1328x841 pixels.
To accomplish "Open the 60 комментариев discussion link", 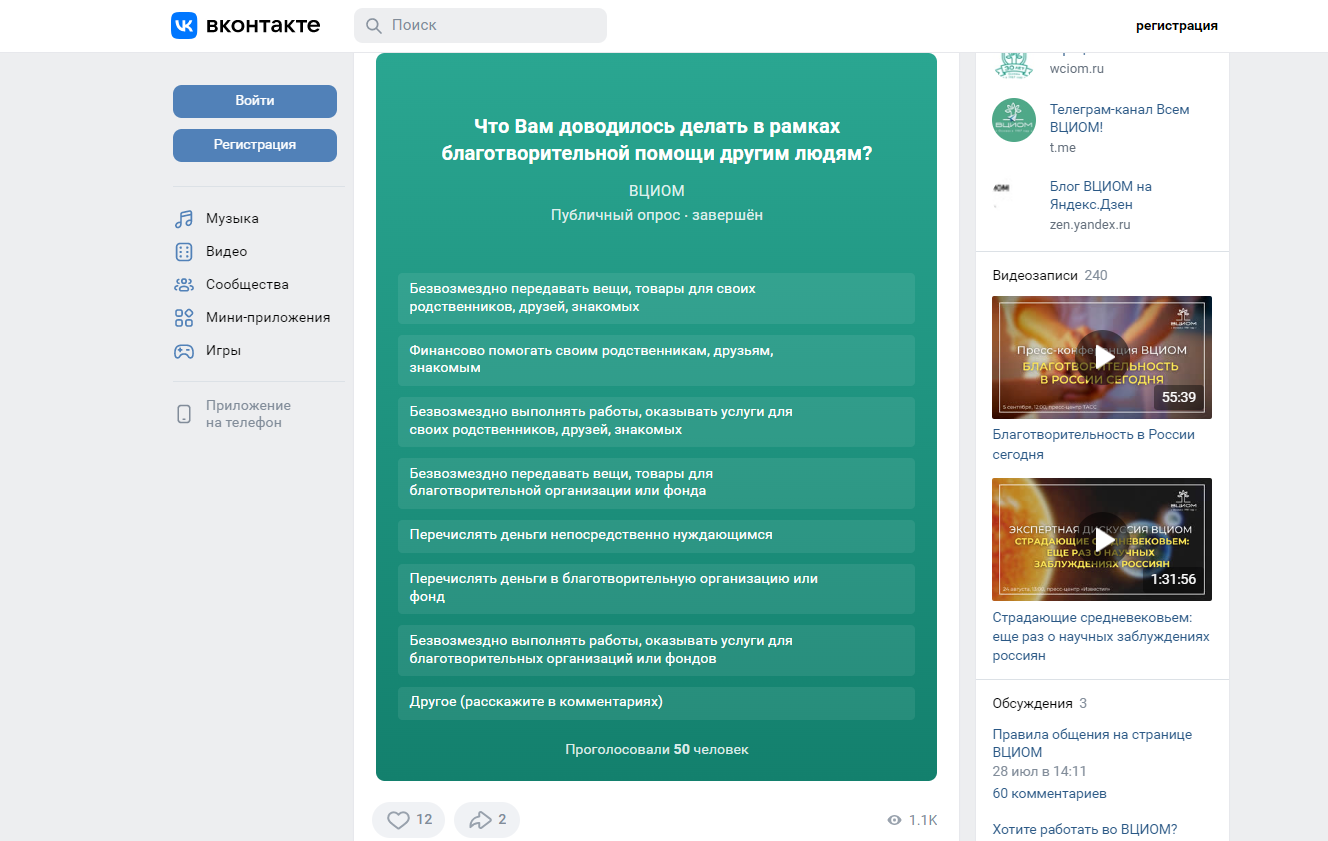I will pos(1050,794).
